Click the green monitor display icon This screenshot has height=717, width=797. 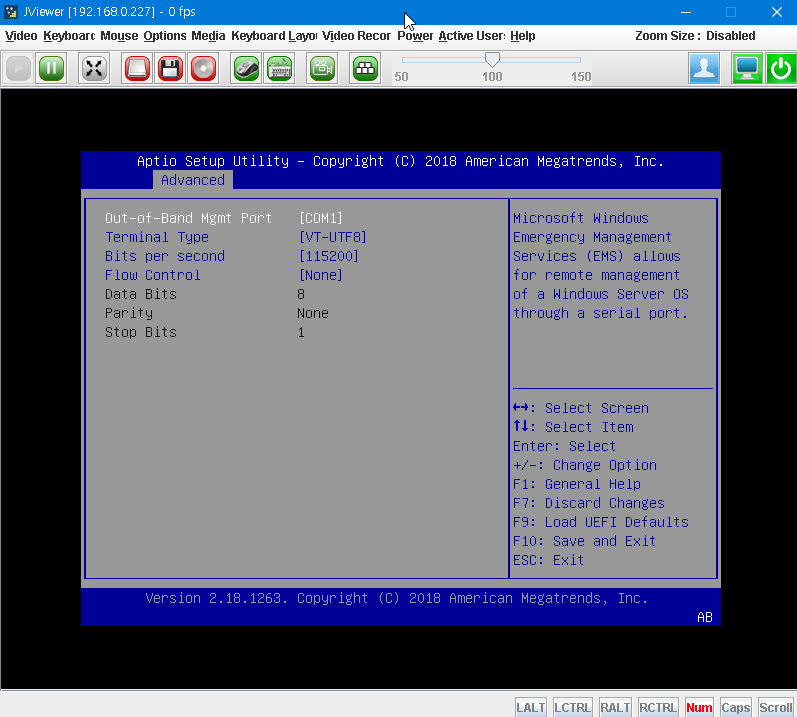pos(747,68)
